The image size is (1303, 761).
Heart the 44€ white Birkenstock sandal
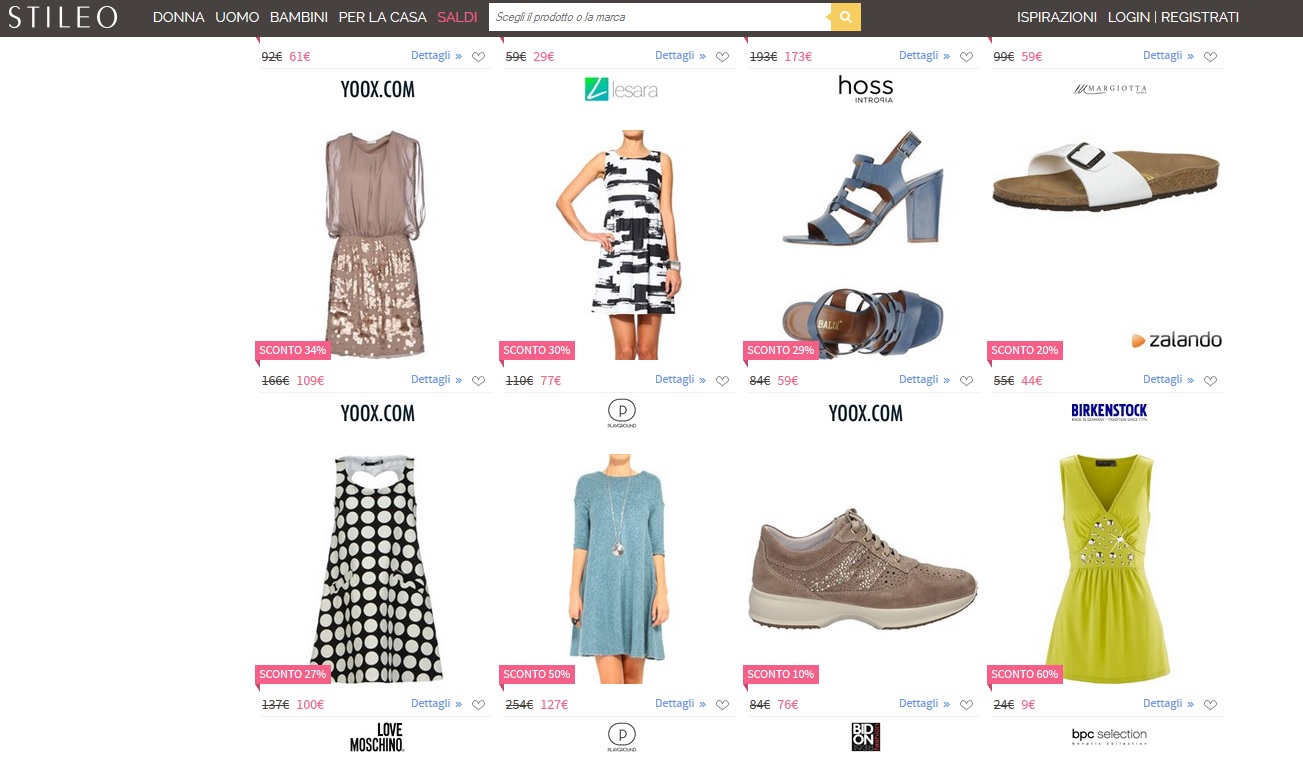[1210, 381]
